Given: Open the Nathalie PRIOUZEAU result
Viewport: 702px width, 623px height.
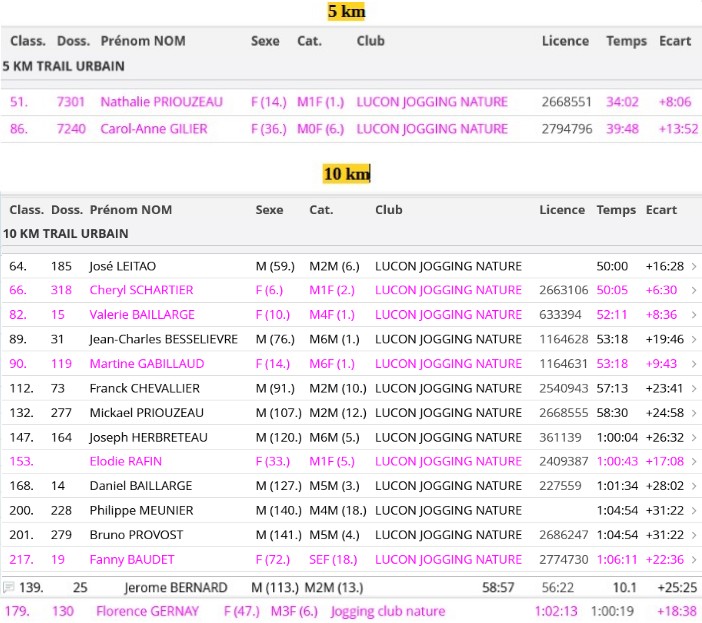Looking at the screenshot, I should pos(161,102).
